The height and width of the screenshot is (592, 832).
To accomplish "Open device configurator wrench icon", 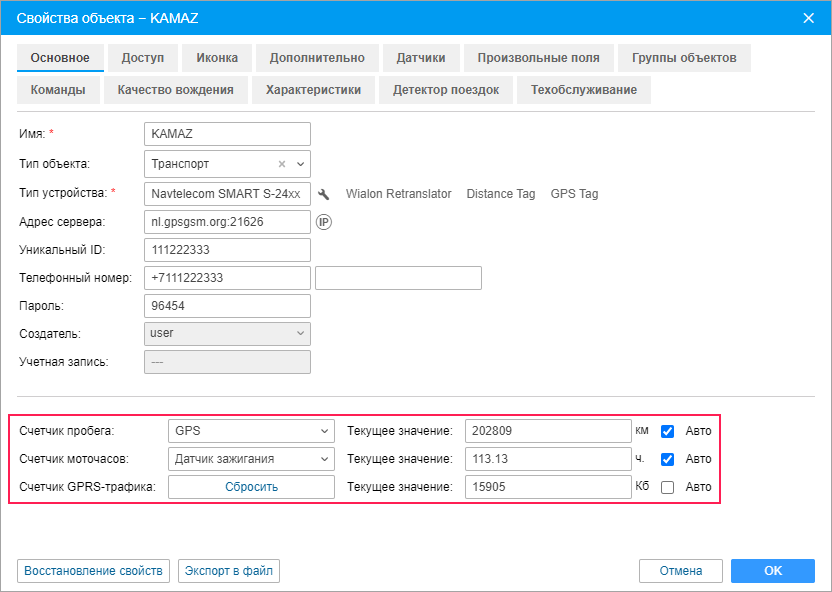I will click(x=323, y=194).
